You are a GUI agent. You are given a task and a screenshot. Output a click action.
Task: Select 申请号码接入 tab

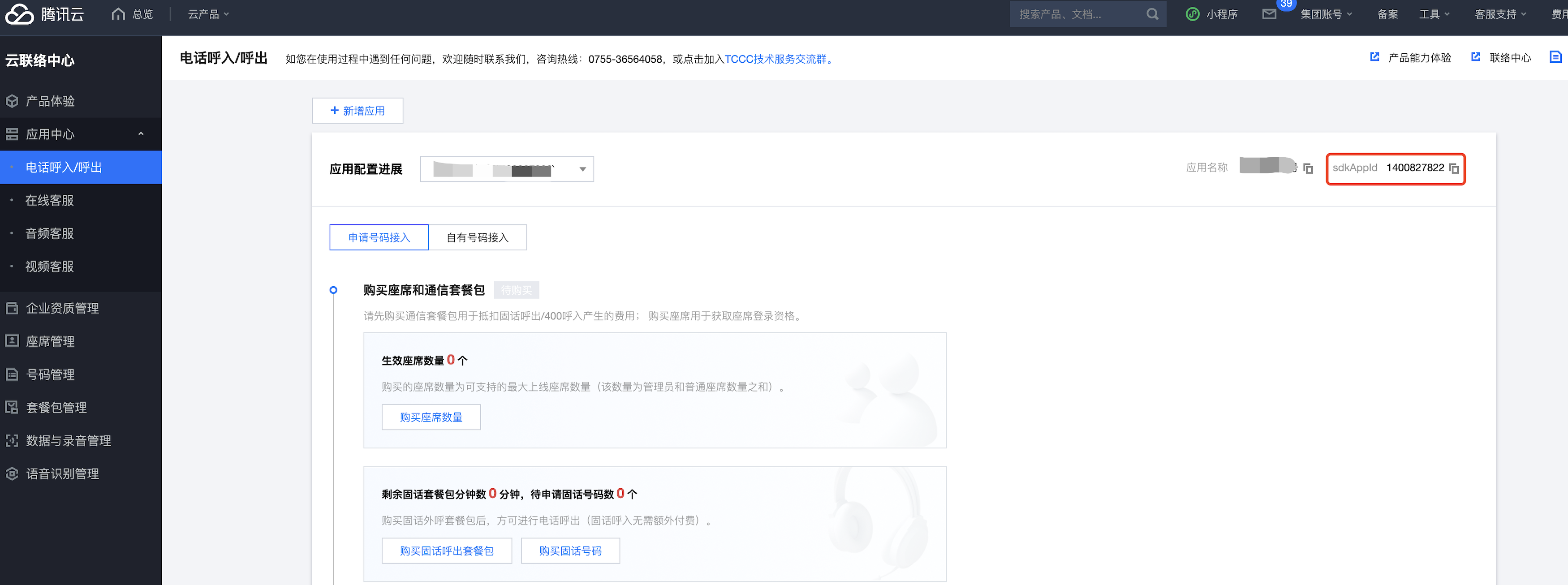pyautogui.click(x=379, y=237)
